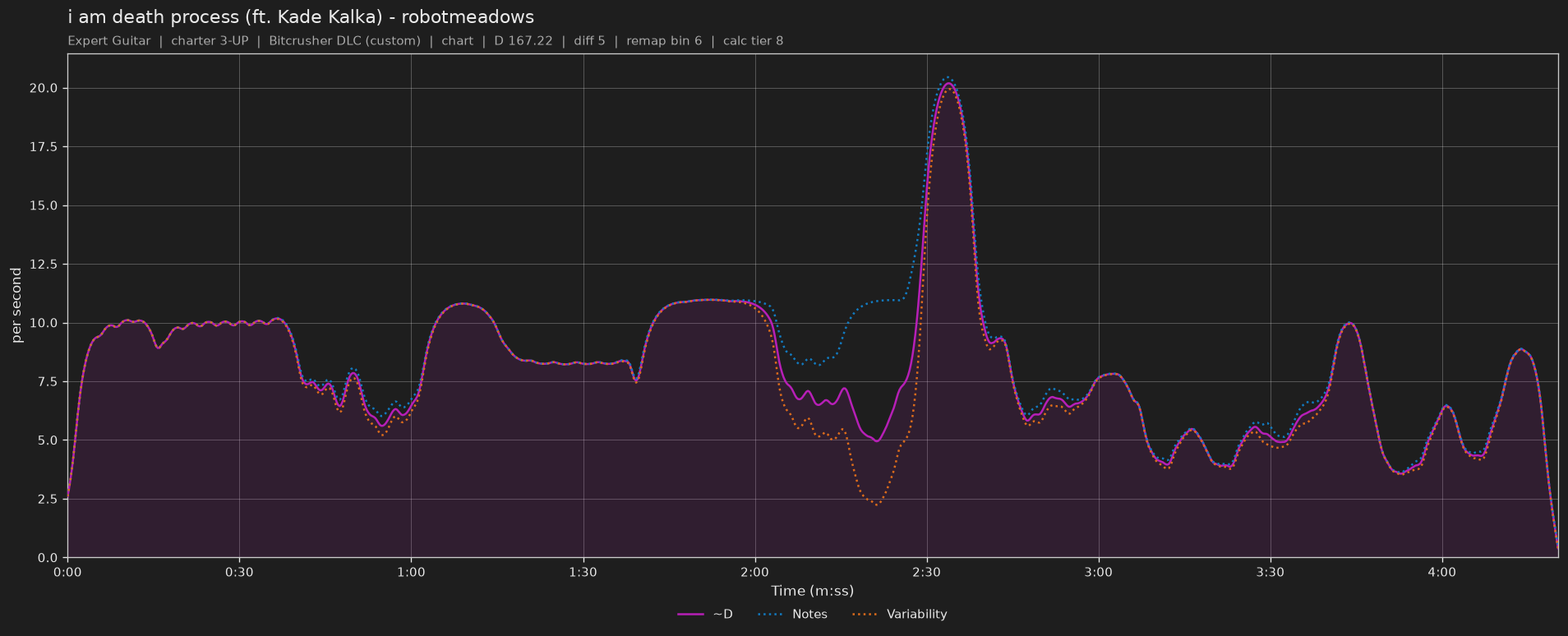The image size is (1568, 636).
Task: Click the magenta ~D legend line
Action: [690, 615]
